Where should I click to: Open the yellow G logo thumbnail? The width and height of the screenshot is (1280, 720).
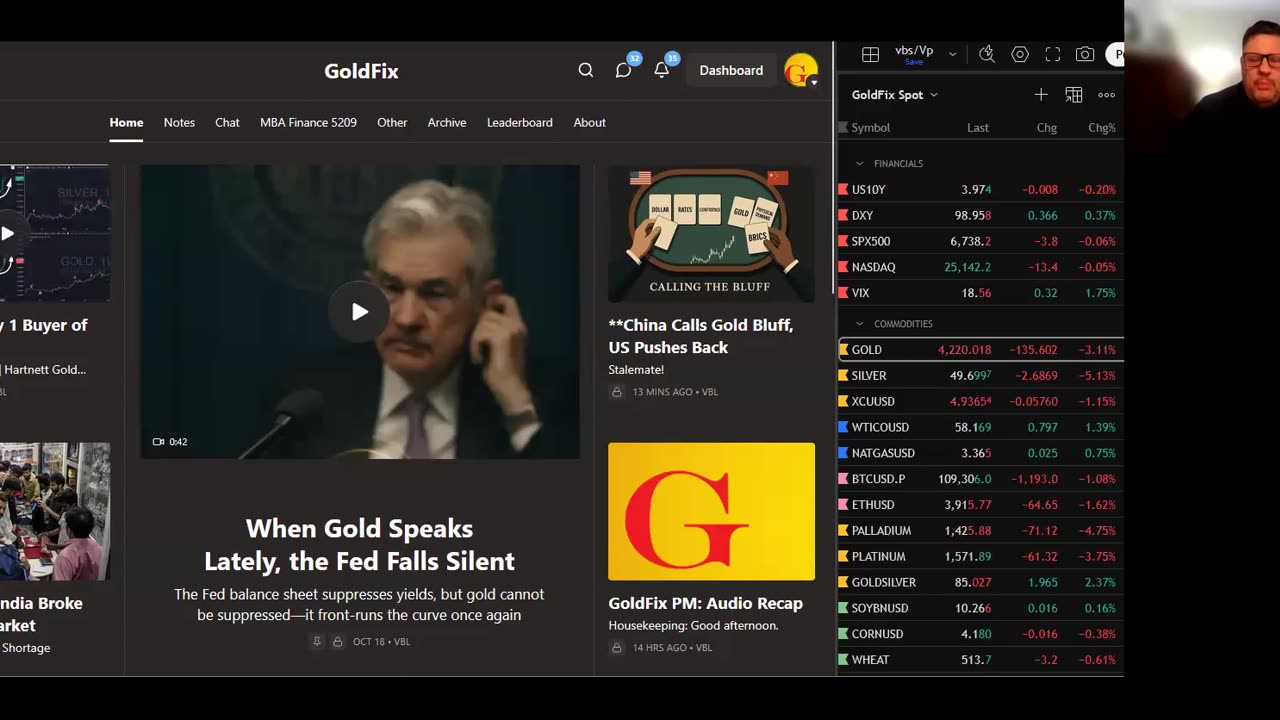tap(711, 511)
